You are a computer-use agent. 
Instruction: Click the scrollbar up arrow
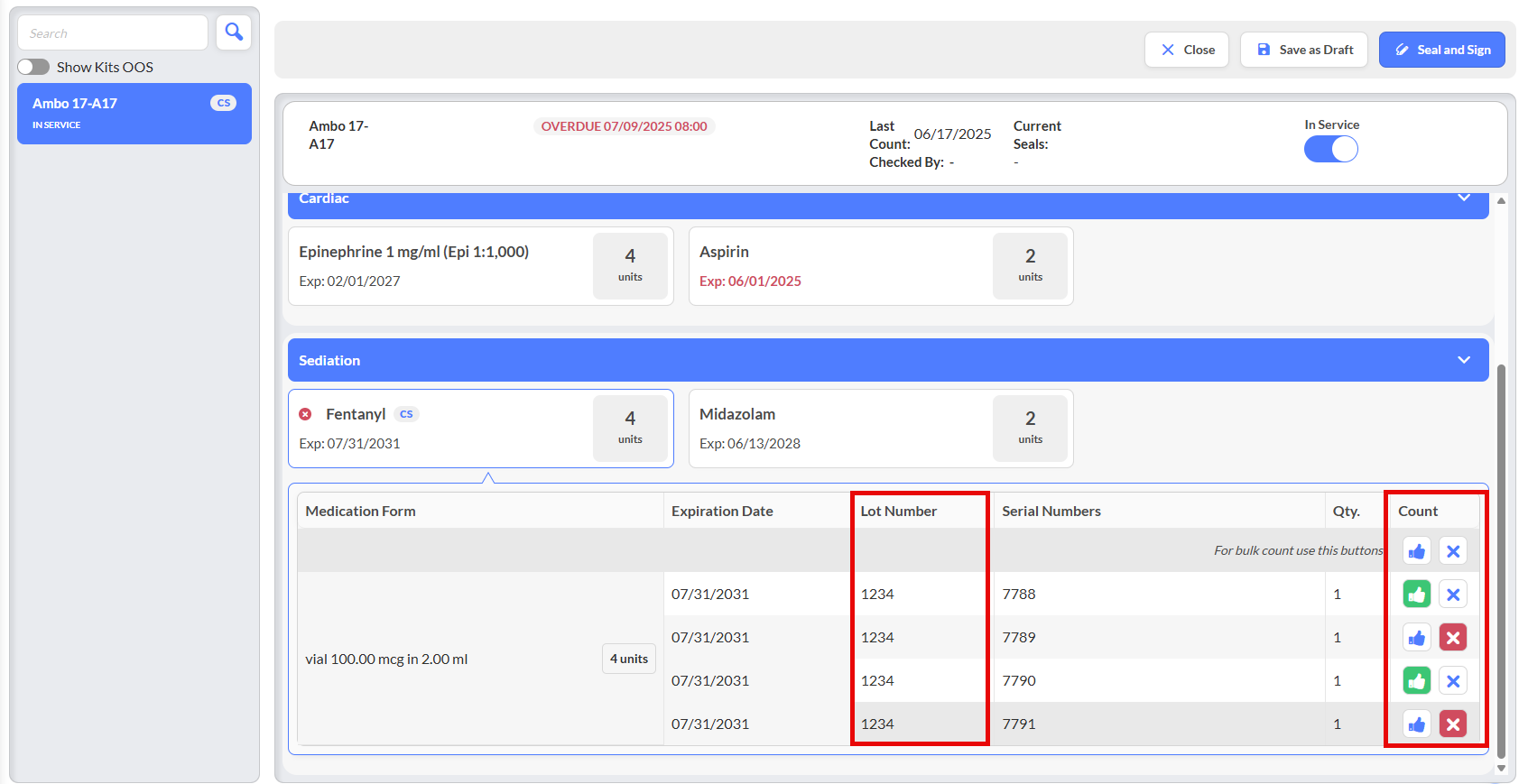click(1501, 200)
